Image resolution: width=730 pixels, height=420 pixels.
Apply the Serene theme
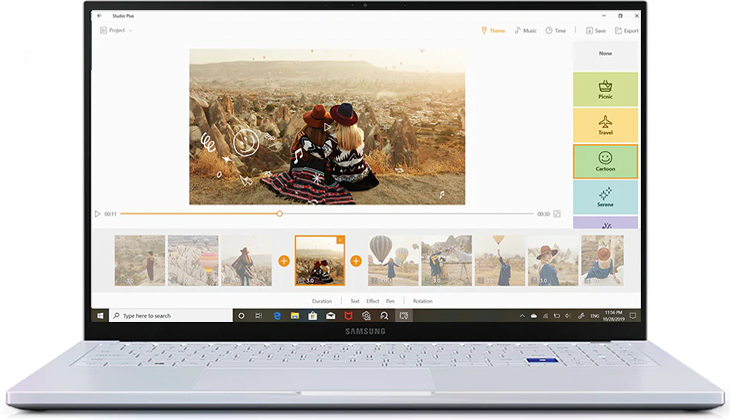coord(605,197)
